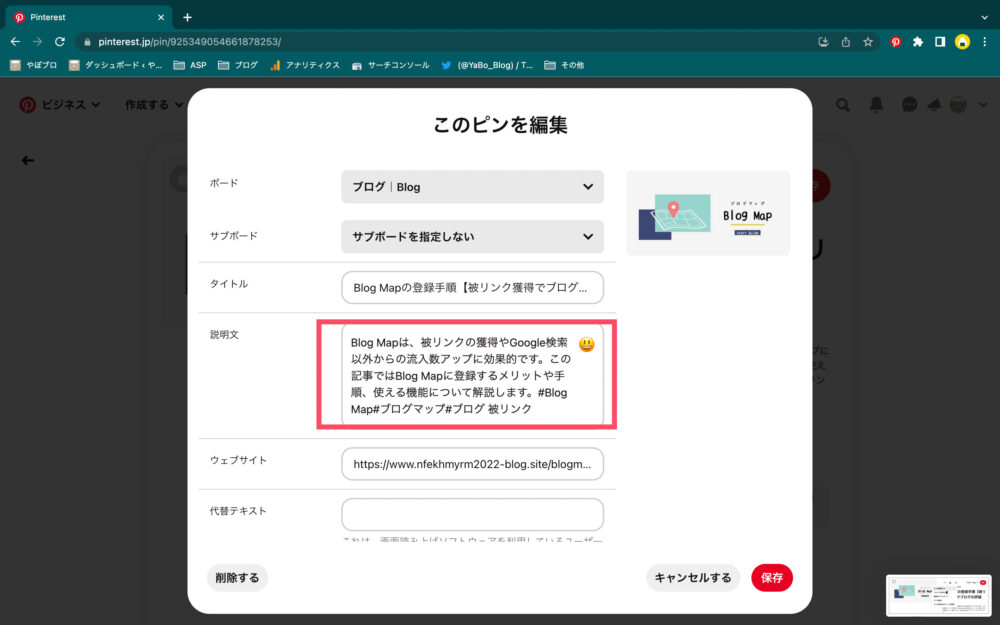Open the extensions puzzle icon

coord(918,42)
